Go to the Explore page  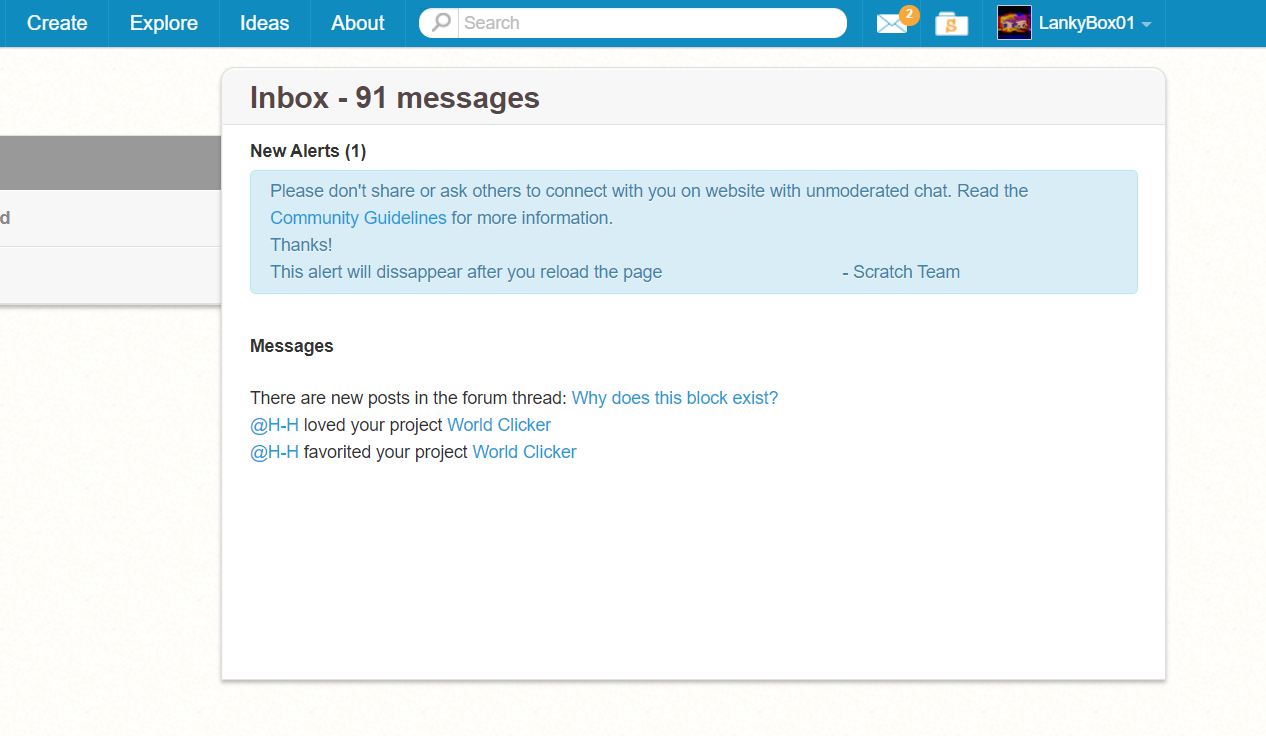[x=164, y=23]
